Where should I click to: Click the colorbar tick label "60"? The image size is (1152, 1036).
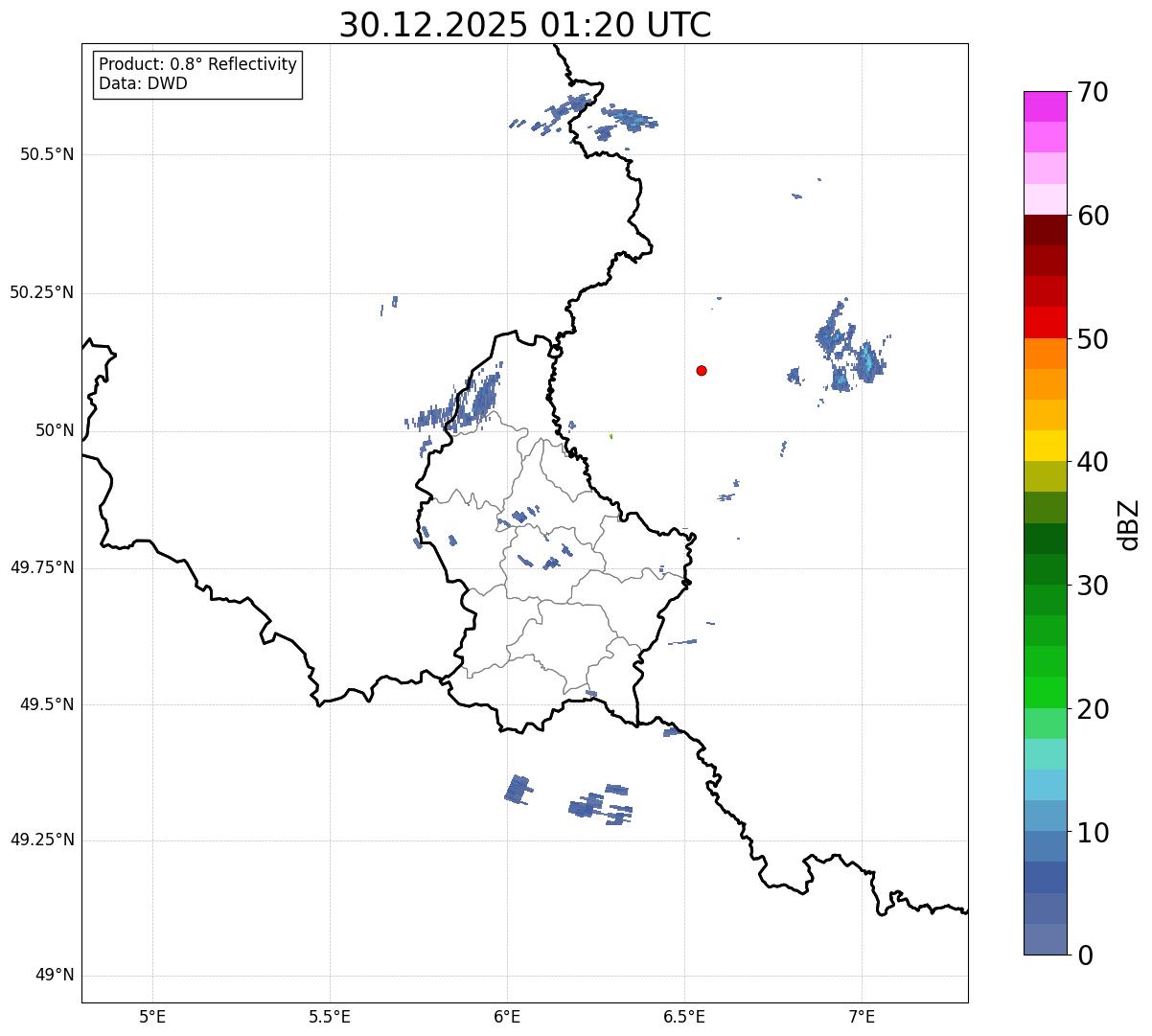pyautogui.click(x=1092, y=216)
